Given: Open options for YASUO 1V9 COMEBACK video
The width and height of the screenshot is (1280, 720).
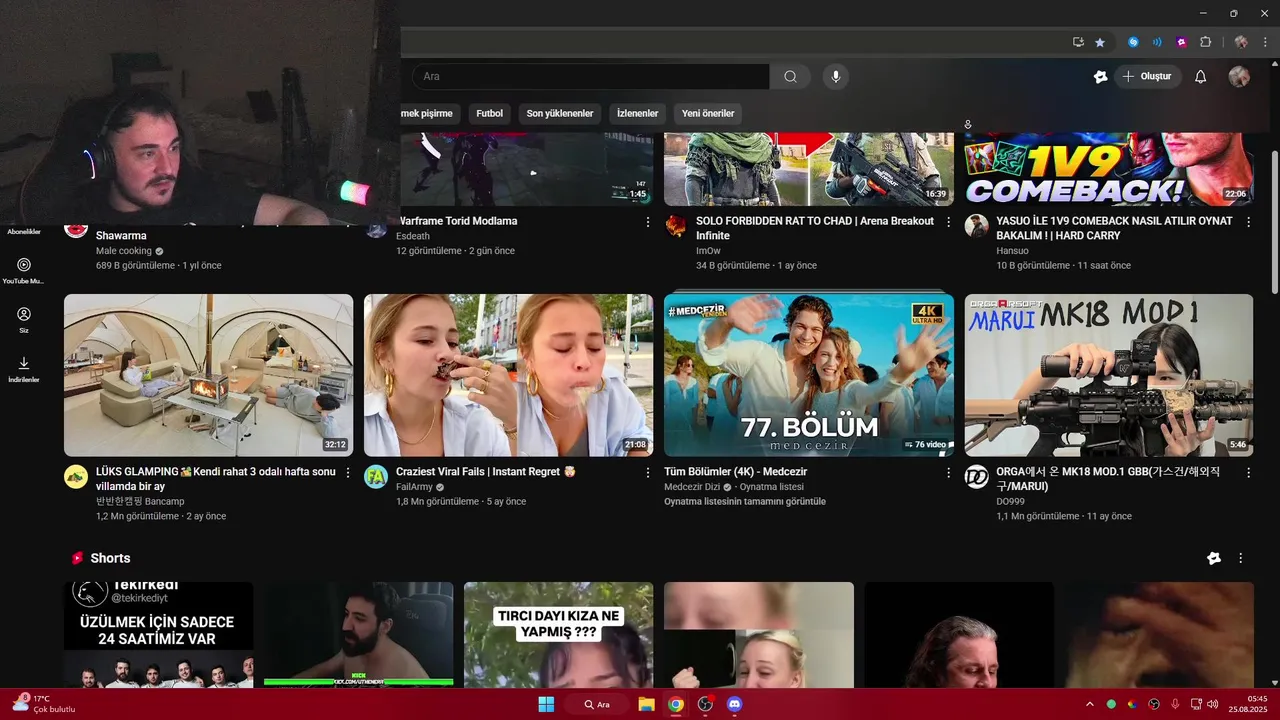Looking at the screenshot, I should coord(1248,222).
